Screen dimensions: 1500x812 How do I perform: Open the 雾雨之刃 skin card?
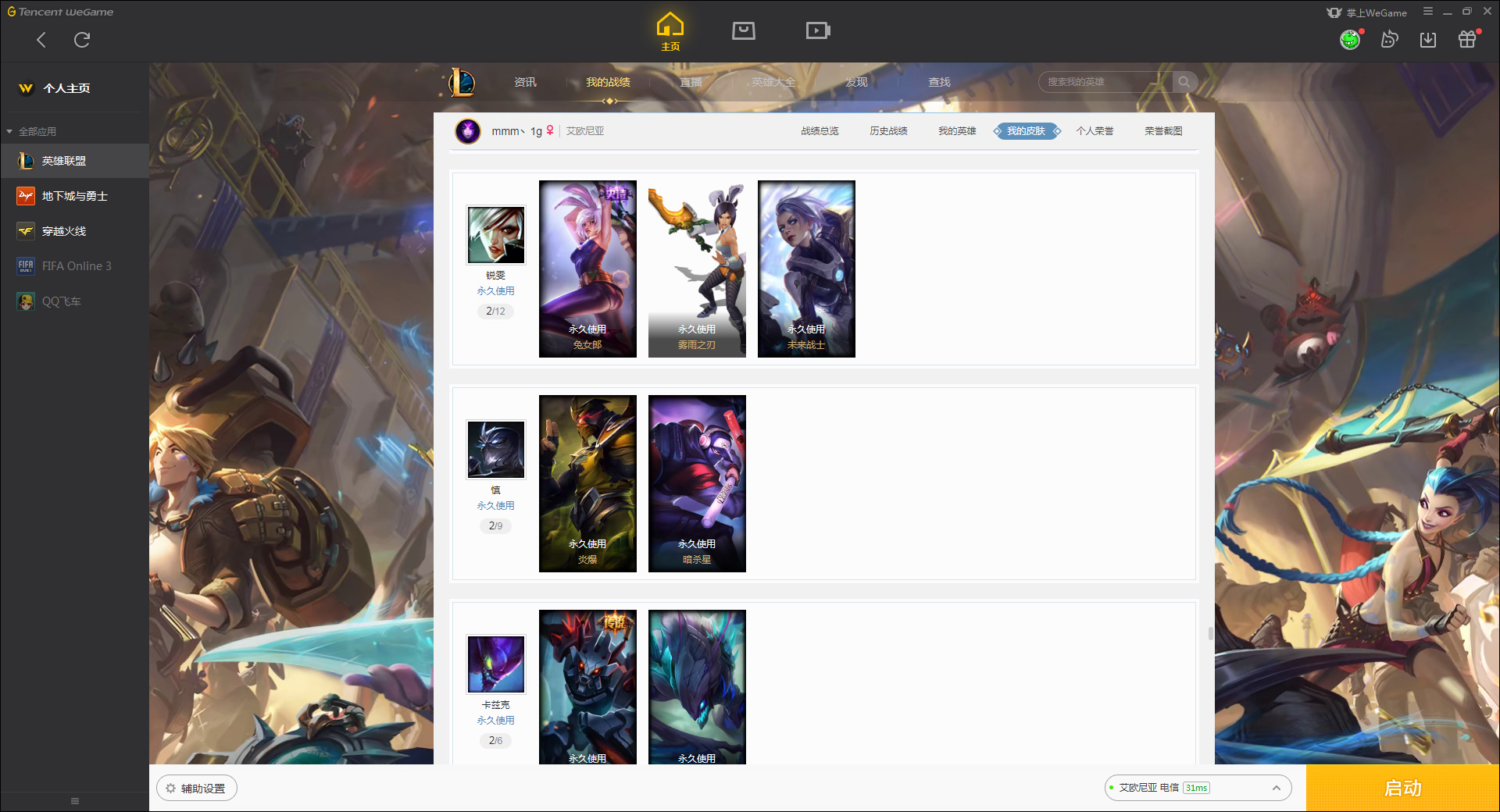point(697,269)
